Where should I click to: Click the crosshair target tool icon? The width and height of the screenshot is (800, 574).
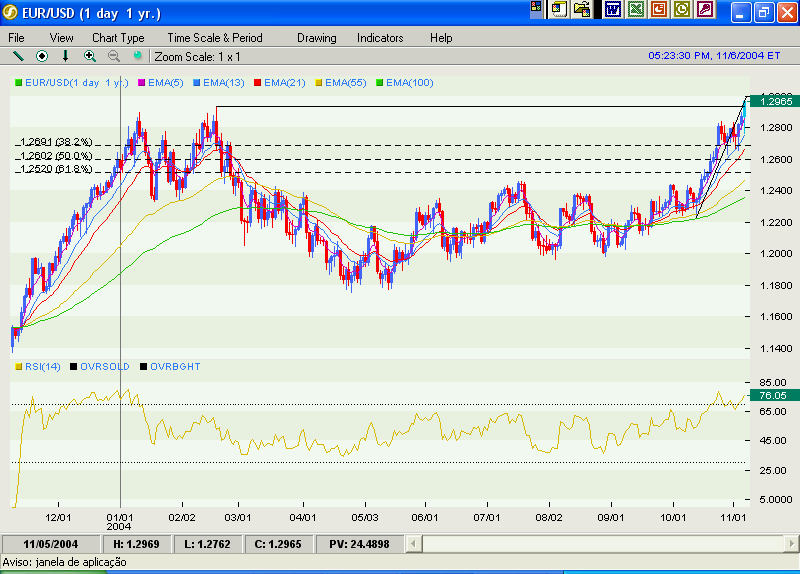42,56
